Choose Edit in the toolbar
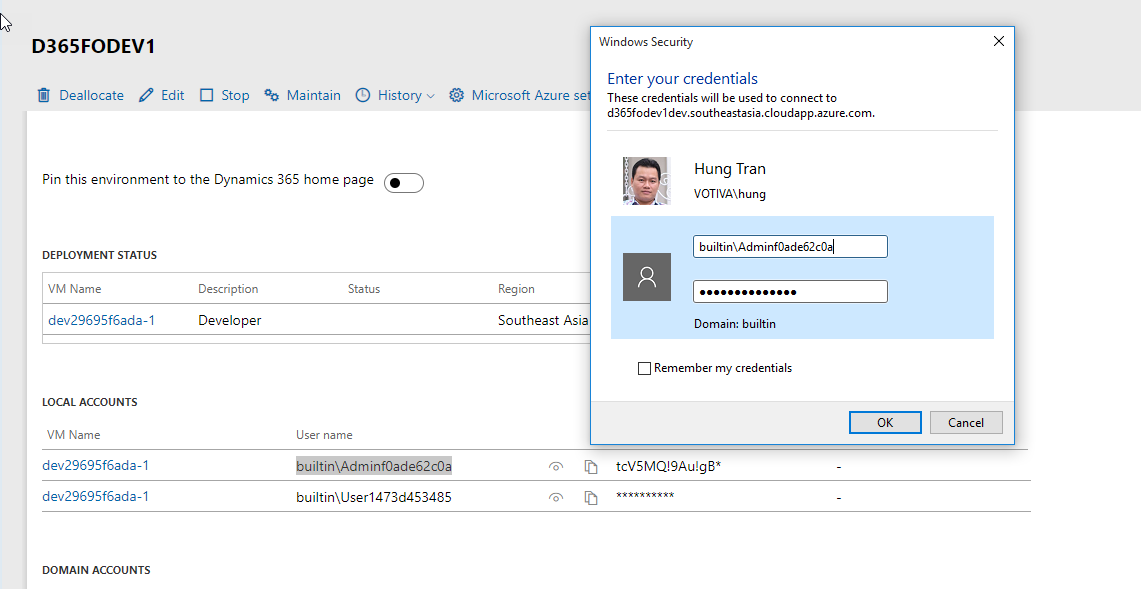The image size is (1141, 589). click(x=172, y=95)
